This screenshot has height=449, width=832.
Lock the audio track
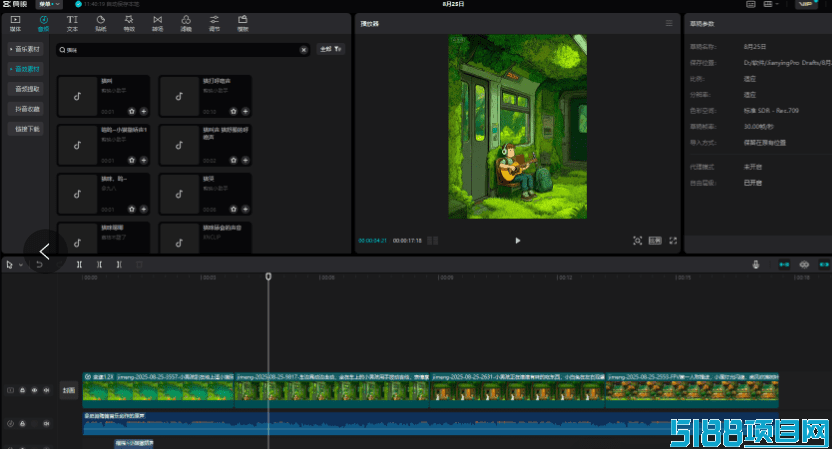coord(22,424)
